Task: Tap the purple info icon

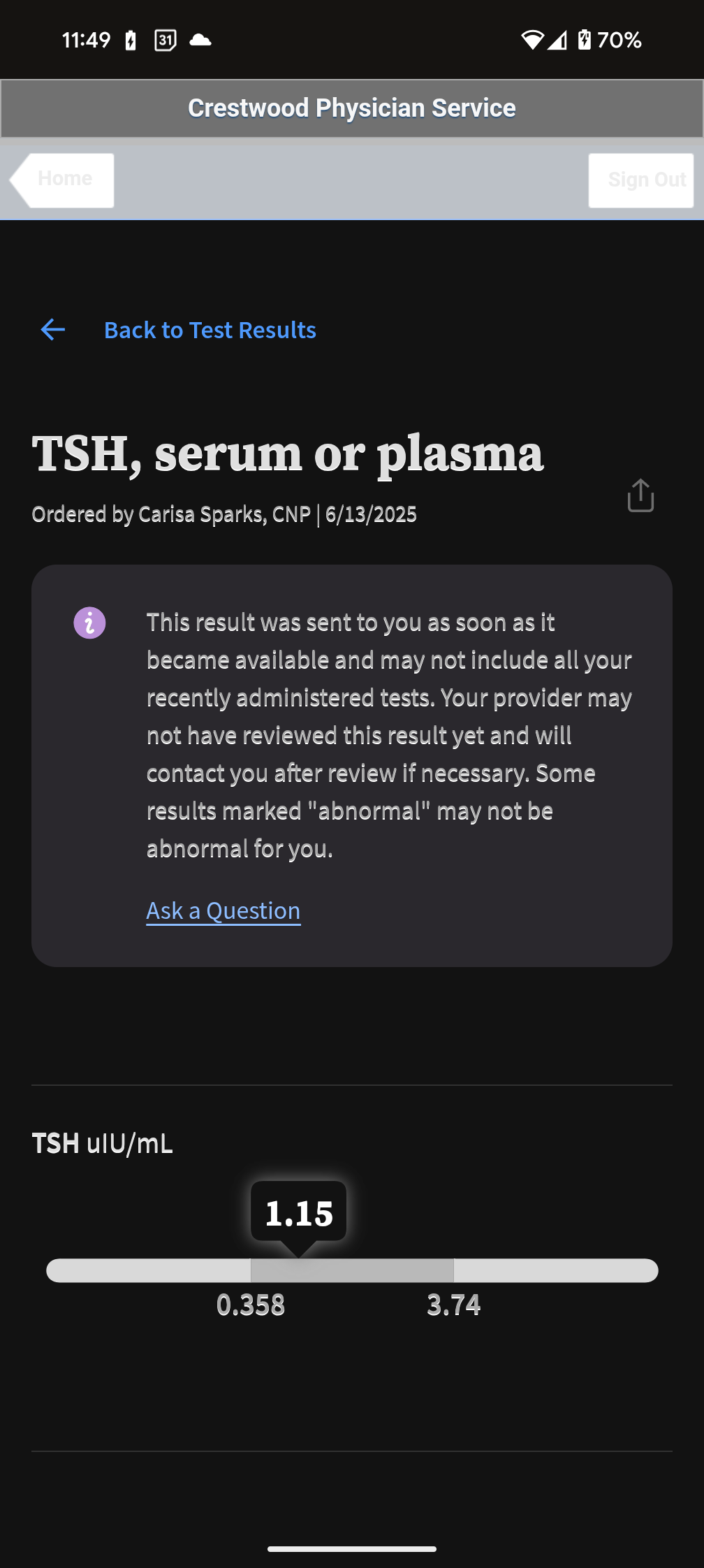Action: (x=89, y=623)
